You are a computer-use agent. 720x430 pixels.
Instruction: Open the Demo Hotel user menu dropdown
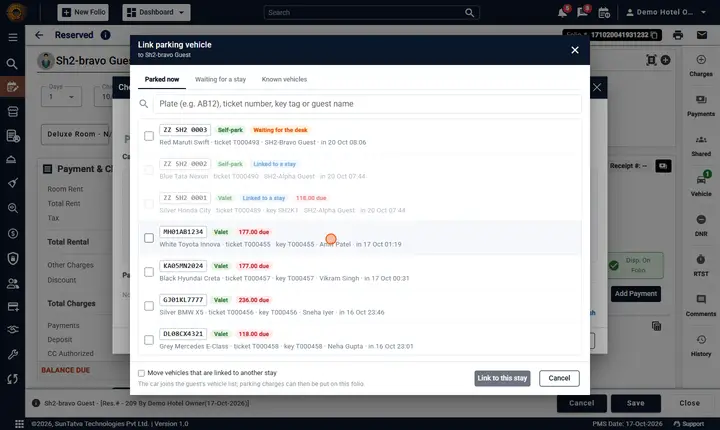click(666, 12)
